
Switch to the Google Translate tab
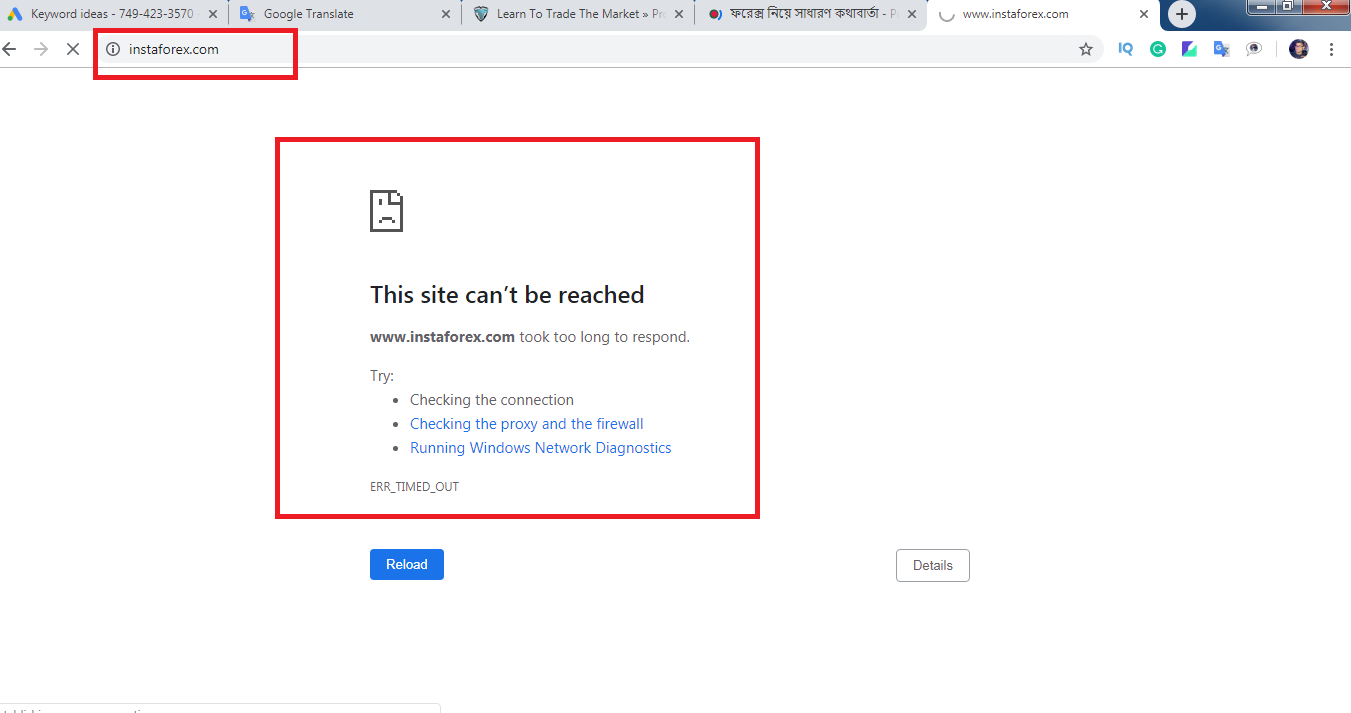(345, 14)
